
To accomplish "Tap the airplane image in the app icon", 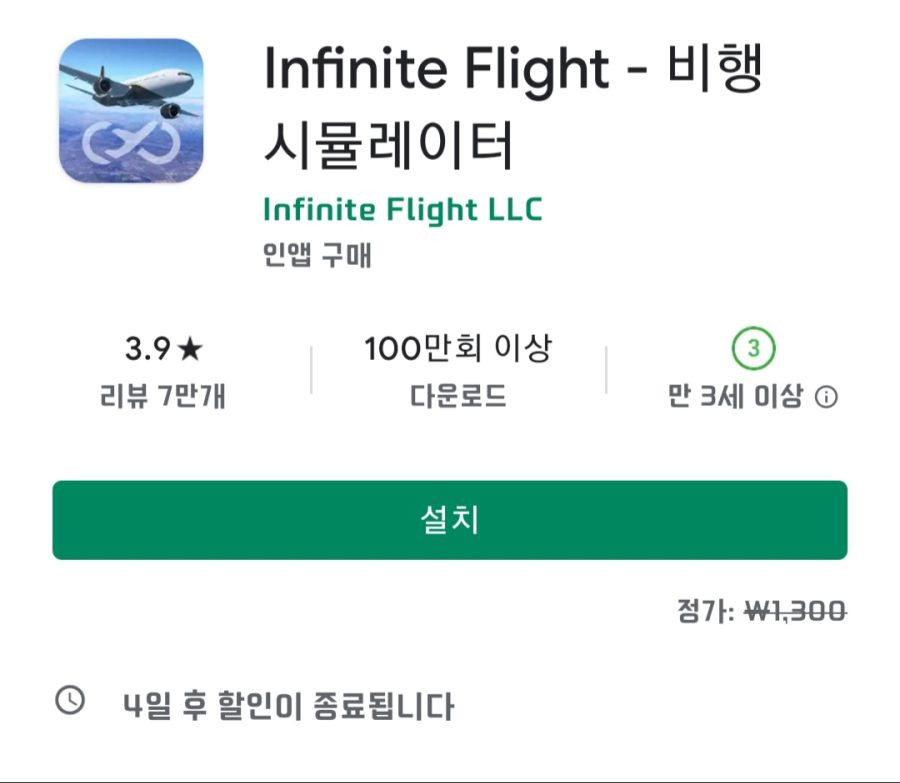I will click(127, 92).
